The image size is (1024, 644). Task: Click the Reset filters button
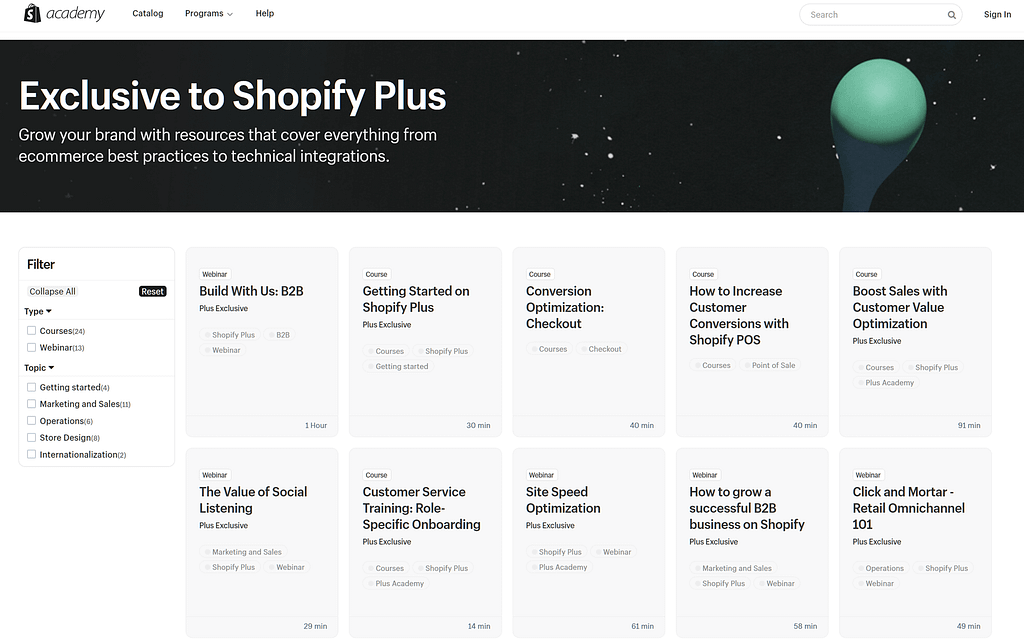click(152, 291)
